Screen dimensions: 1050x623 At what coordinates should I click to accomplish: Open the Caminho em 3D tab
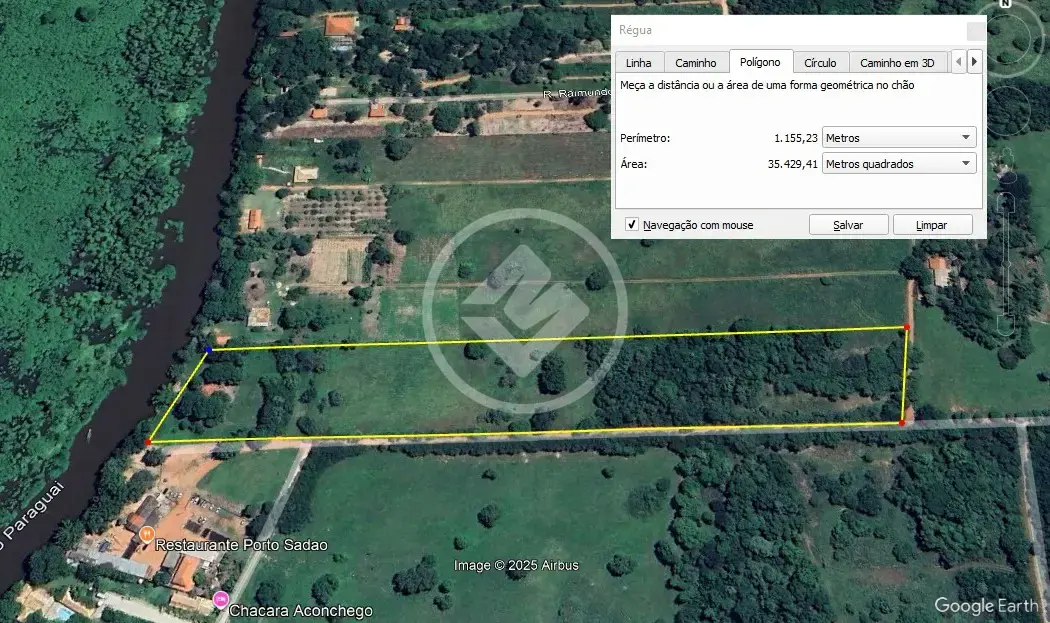click(897, 62)
